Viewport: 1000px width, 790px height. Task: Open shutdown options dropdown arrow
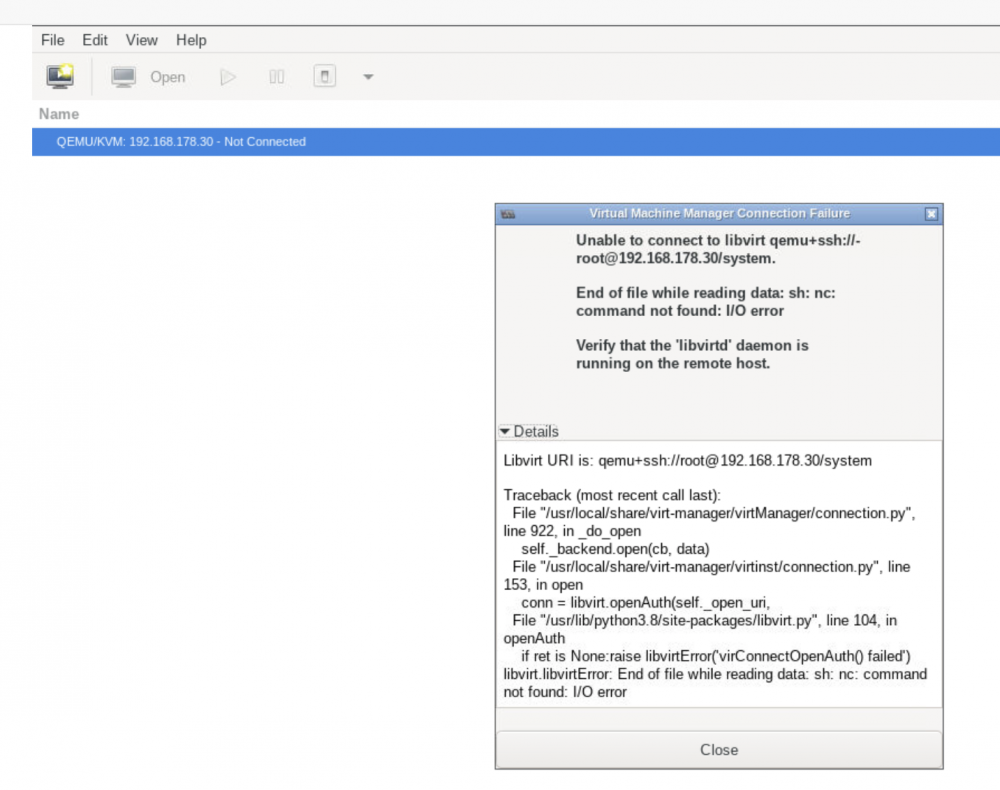[368, 77]
